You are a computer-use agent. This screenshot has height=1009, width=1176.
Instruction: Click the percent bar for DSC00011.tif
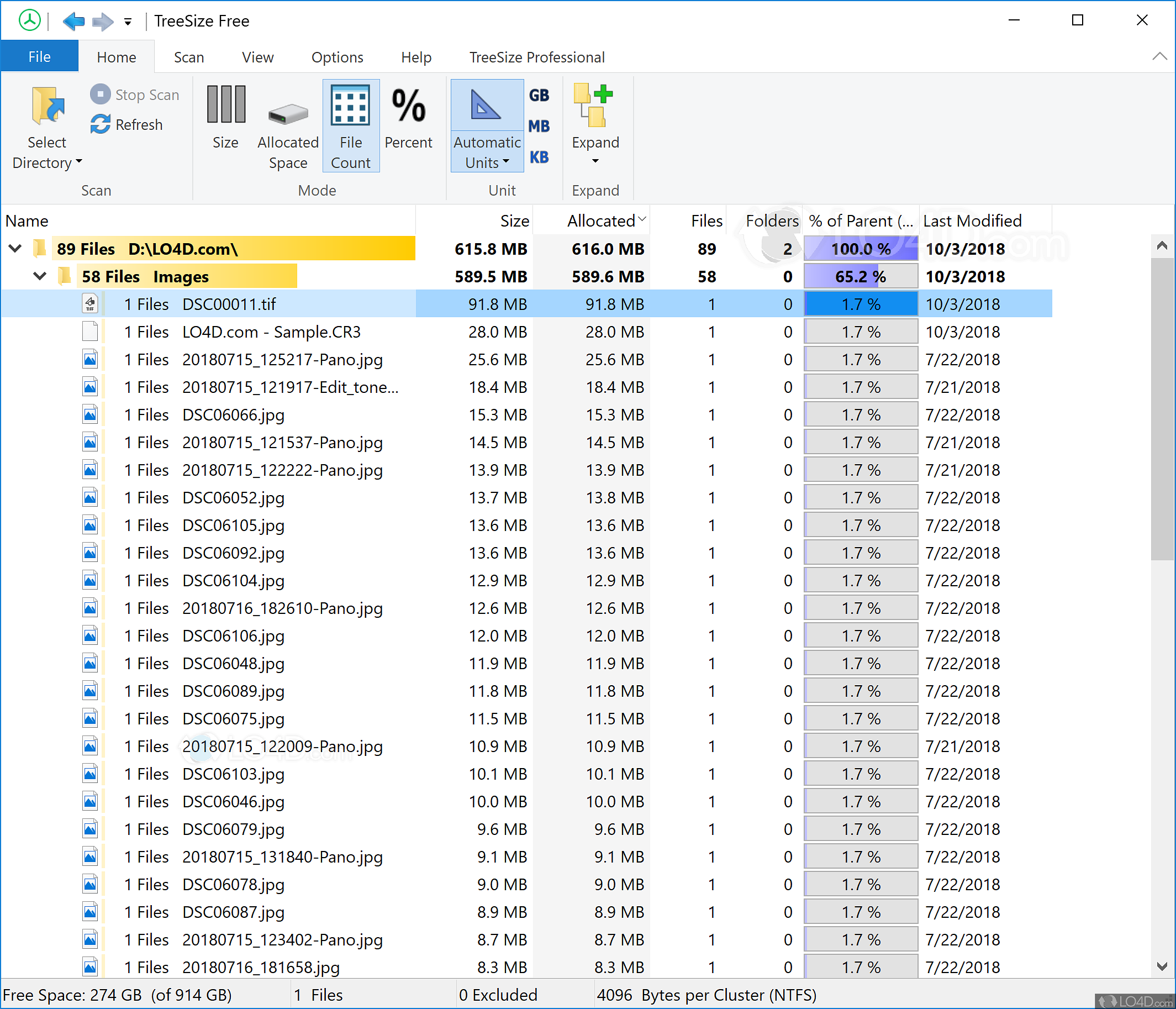pos(861,304)
